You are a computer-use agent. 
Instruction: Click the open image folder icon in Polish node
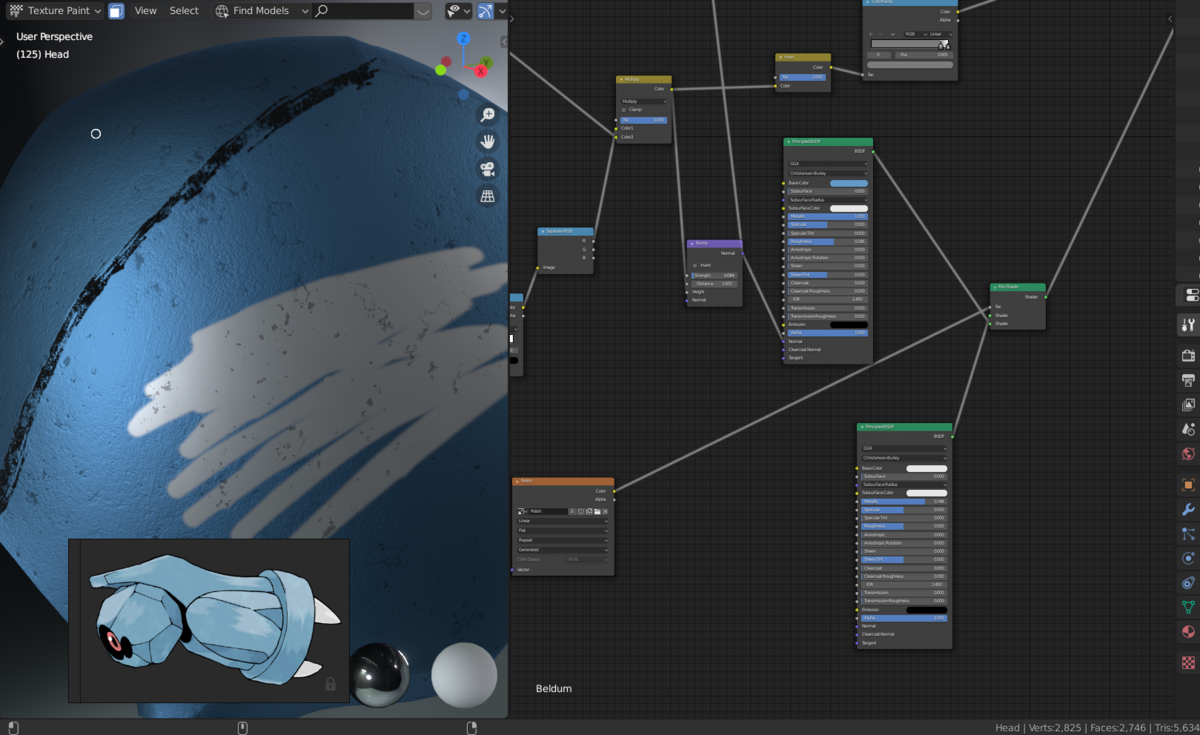click(x=597, y=511)
